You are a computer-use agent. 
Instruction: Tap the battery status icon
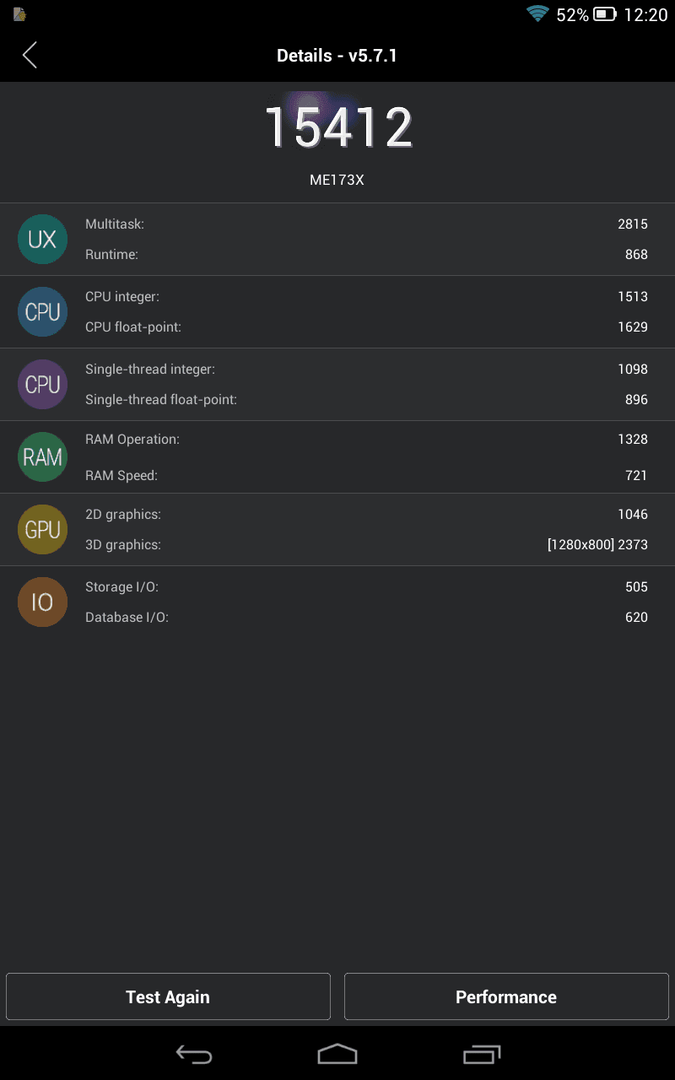(605, 14)
